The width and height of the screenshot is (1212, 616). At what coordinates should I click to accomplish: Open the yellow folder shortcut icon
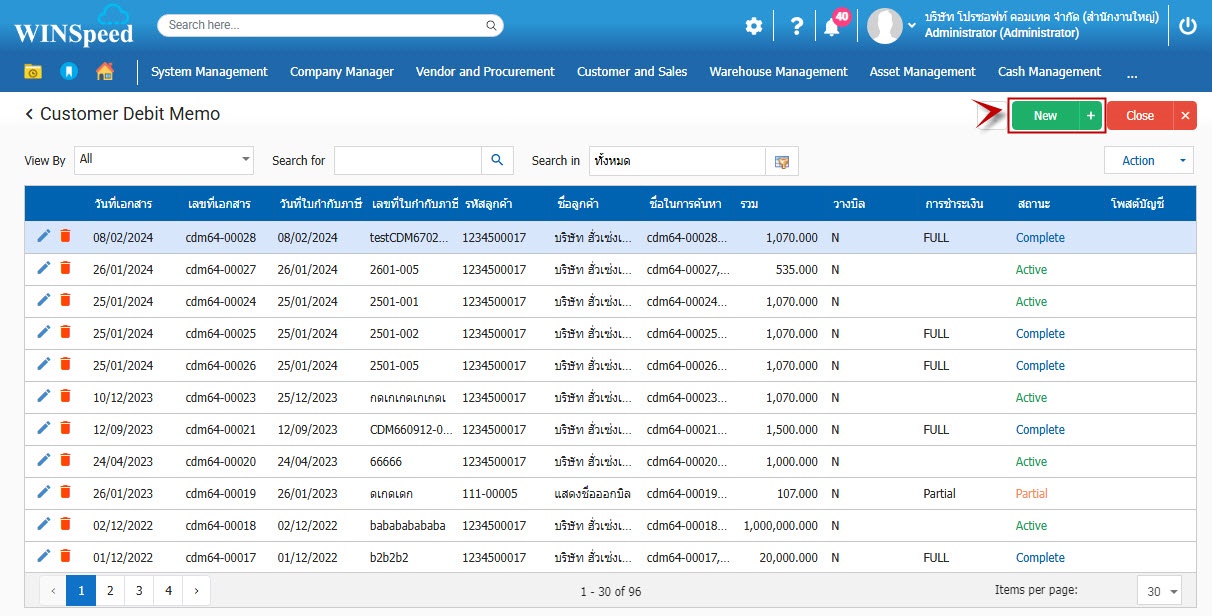click(33, 72)
